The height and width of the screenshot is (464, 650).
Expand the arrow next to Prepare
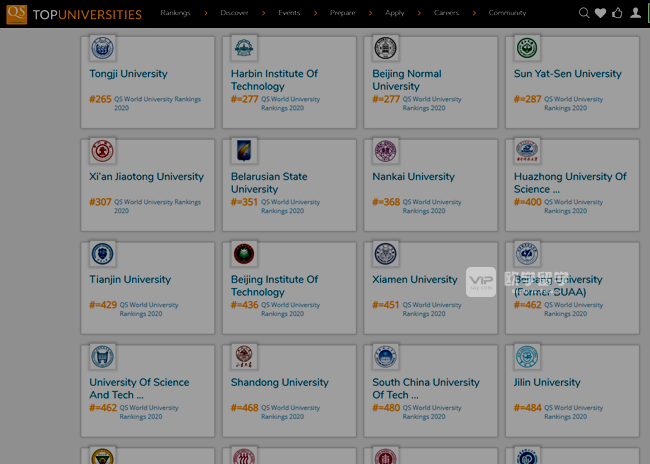371,13
